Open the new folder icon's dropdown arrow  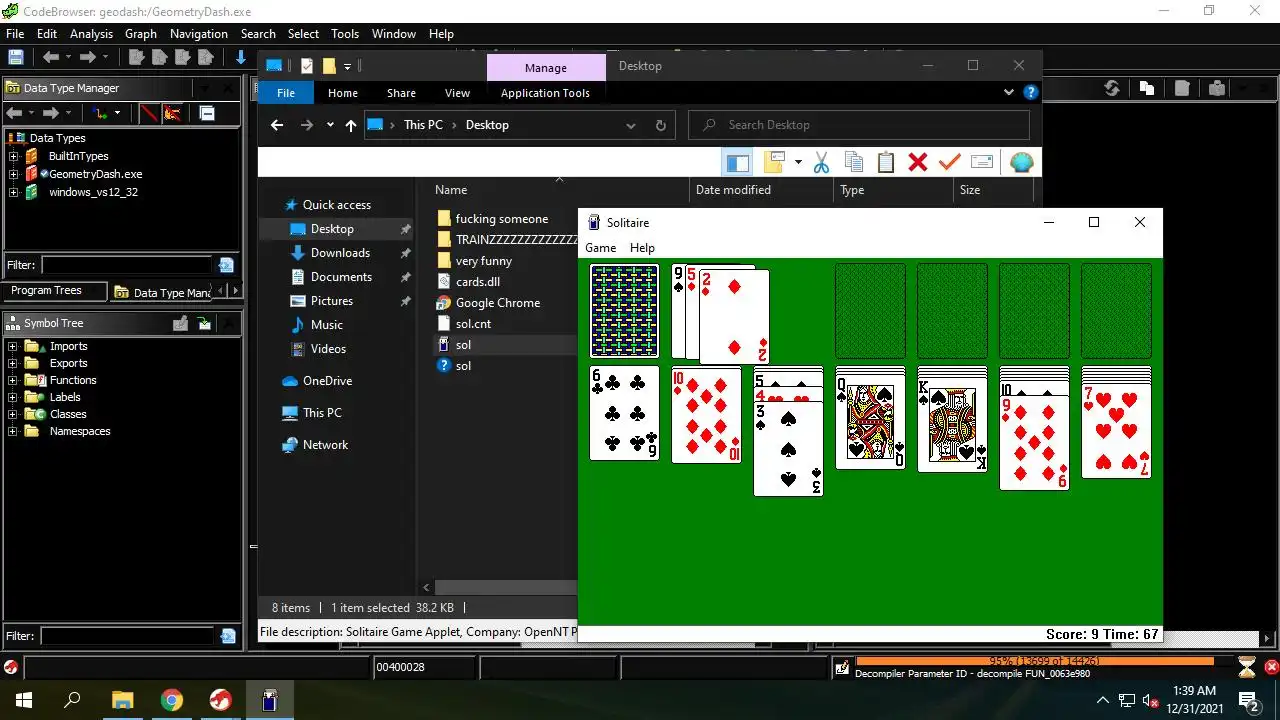[x=798, y=162]
